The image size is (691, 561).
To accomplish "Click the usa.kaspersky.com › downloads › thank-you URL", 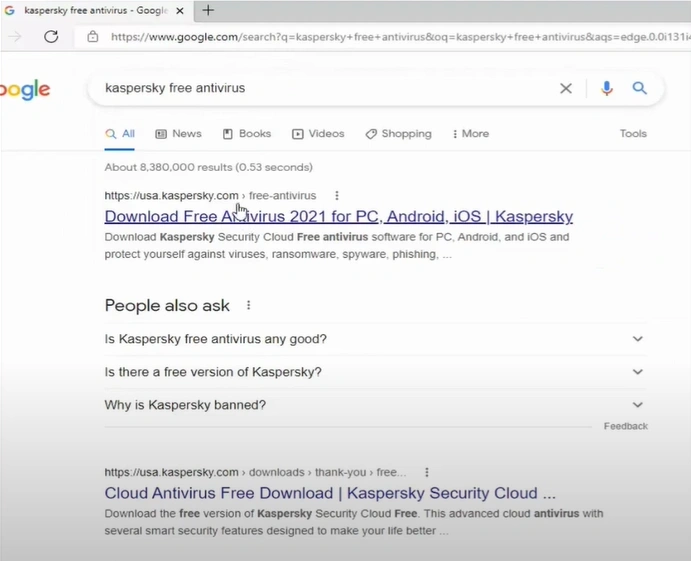I will click(255, 472).
